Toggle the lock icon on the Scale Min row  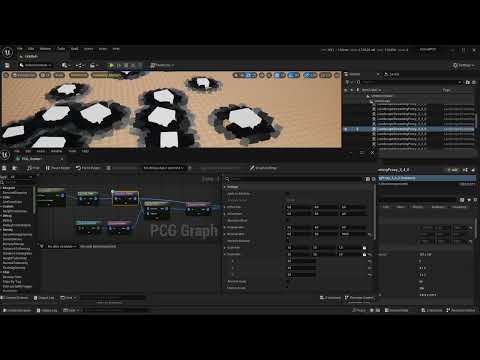[364, 248]
